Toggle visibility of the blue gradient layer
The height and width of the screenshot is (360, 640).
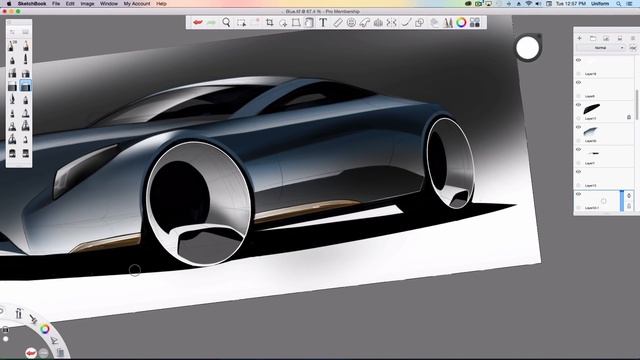pos(578,127)
